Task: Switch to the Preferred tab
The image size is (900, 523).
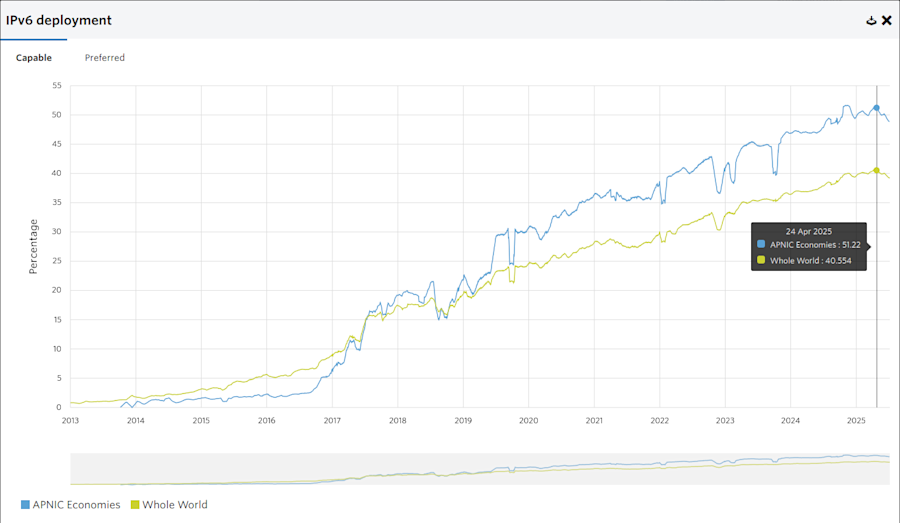Action: (104, 57)
